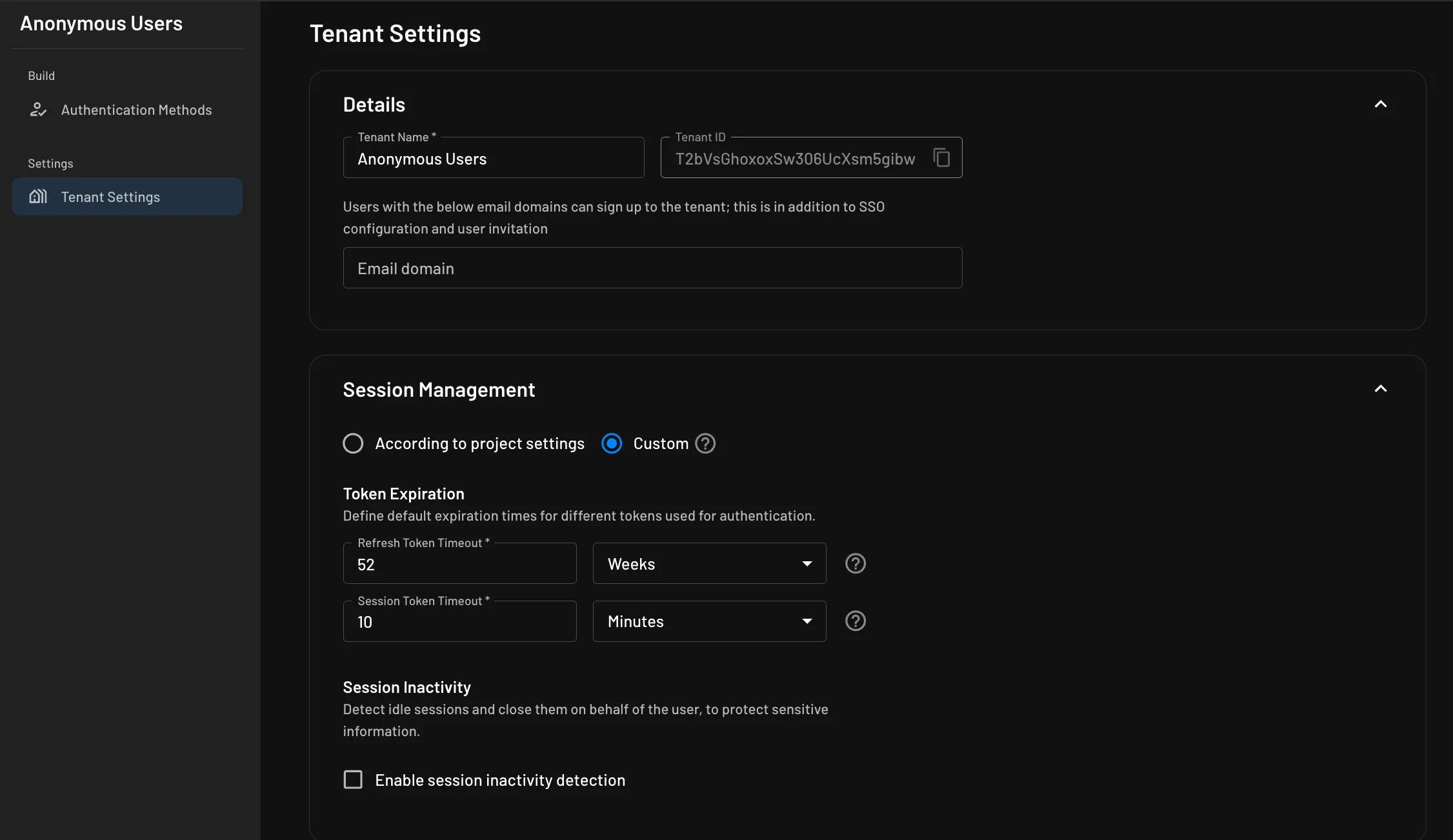Image resolution: width=1453 pixels, height=840 pixels.
Task: Click the copy icon next to Tenant ID
Action: 940,157
